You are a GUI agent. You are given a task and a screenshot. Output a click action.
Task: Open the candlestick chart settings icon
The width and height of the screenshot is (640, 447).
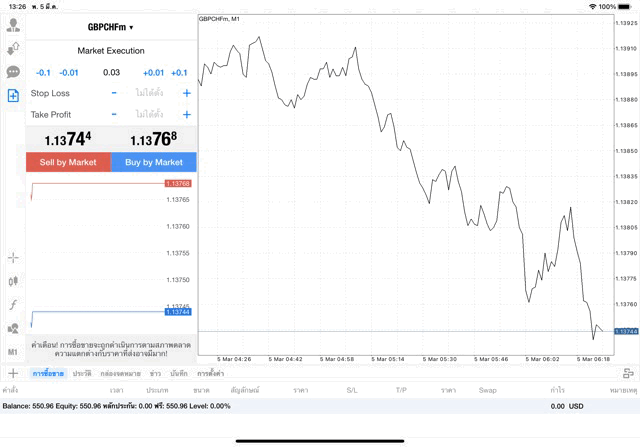click(13, 281)
